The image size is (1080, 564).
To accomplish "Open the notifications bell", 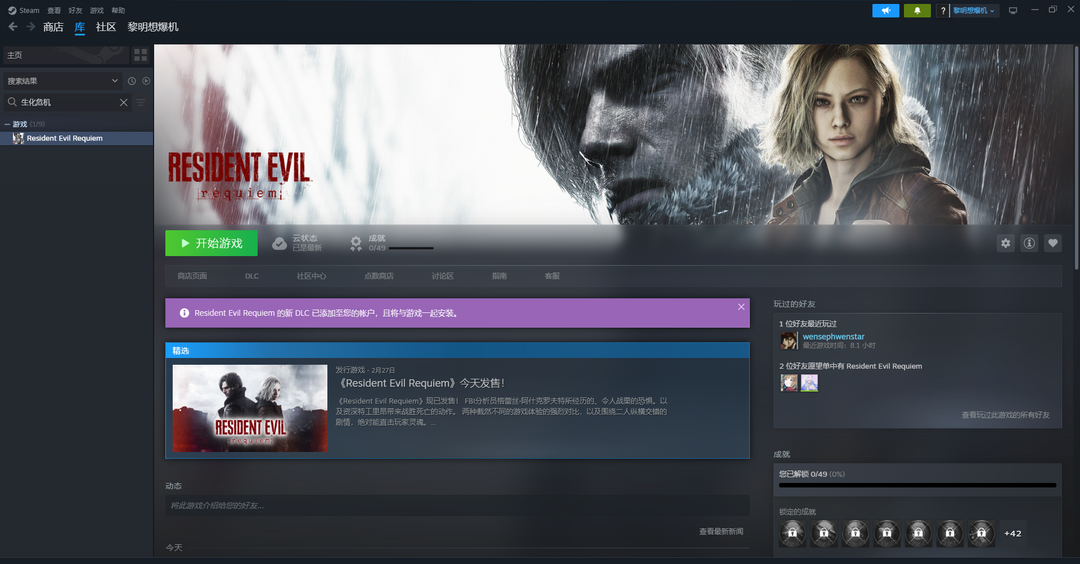I will [x=917, y=10].
